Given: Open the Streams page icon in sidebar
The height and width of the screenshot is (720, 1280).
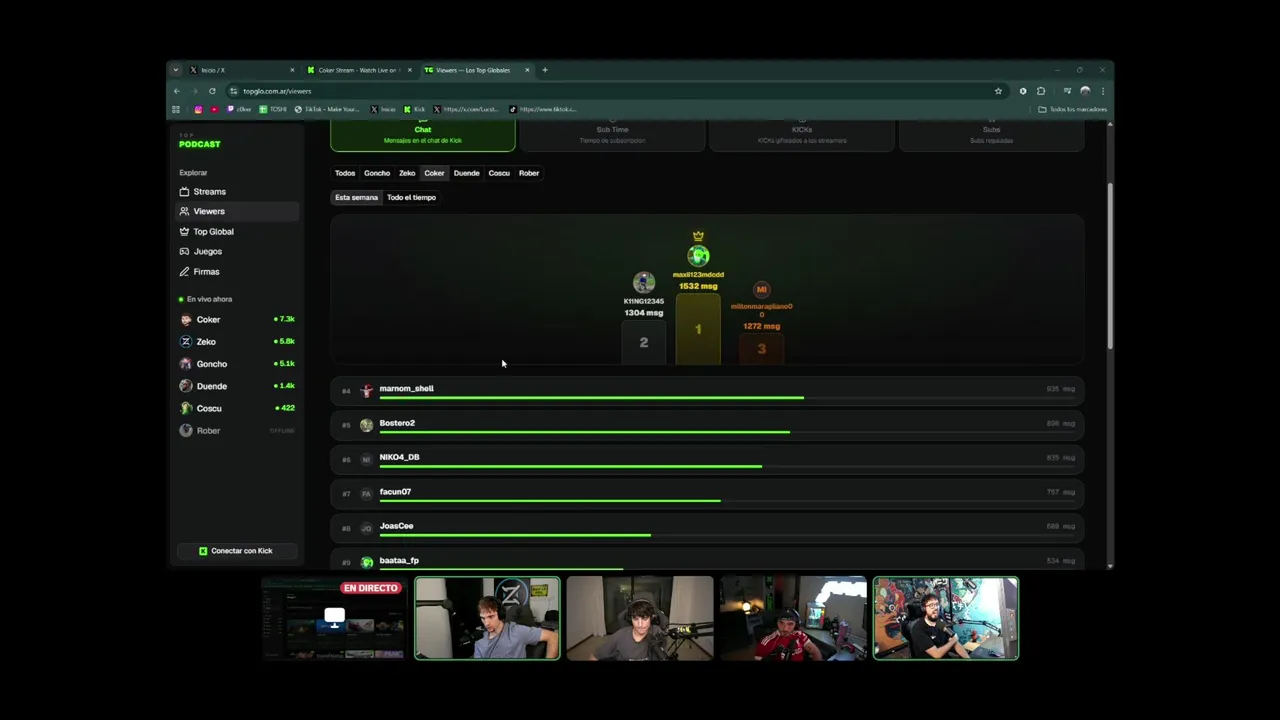Looking at the screenshot, I should [184, 191].
